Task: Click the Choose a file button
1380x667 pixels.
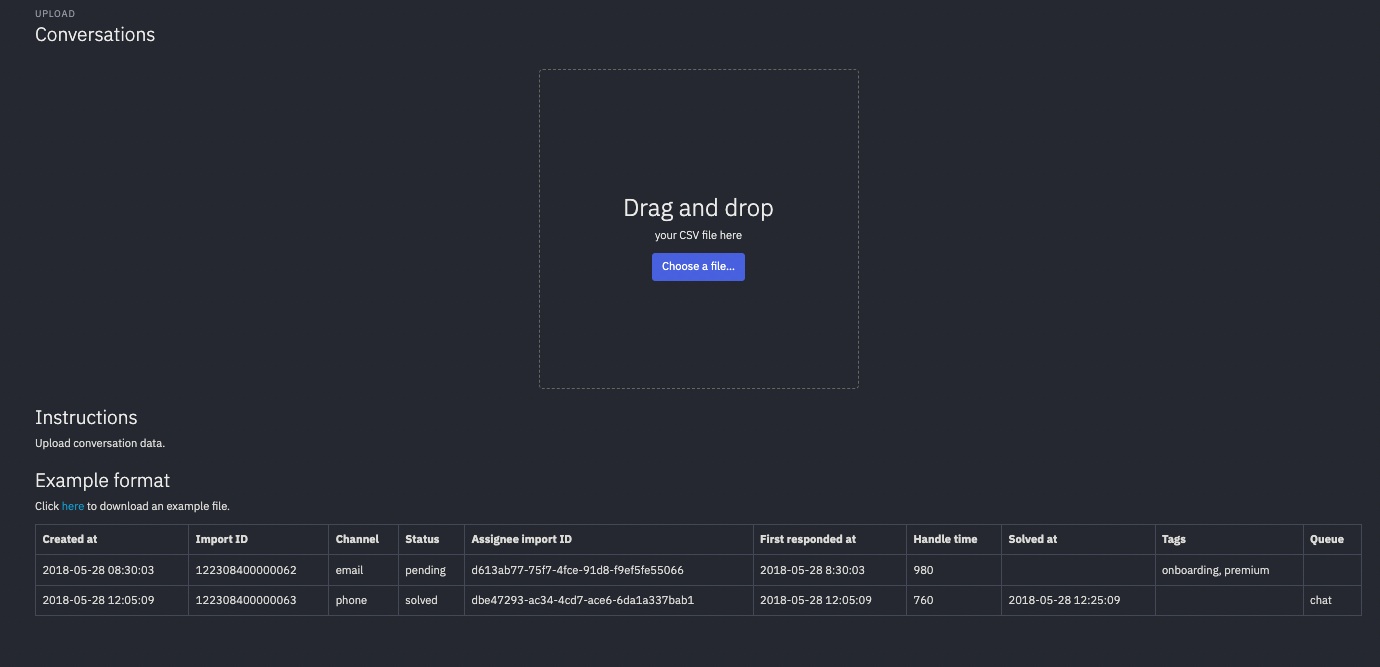Action: [x=698, y=267]
